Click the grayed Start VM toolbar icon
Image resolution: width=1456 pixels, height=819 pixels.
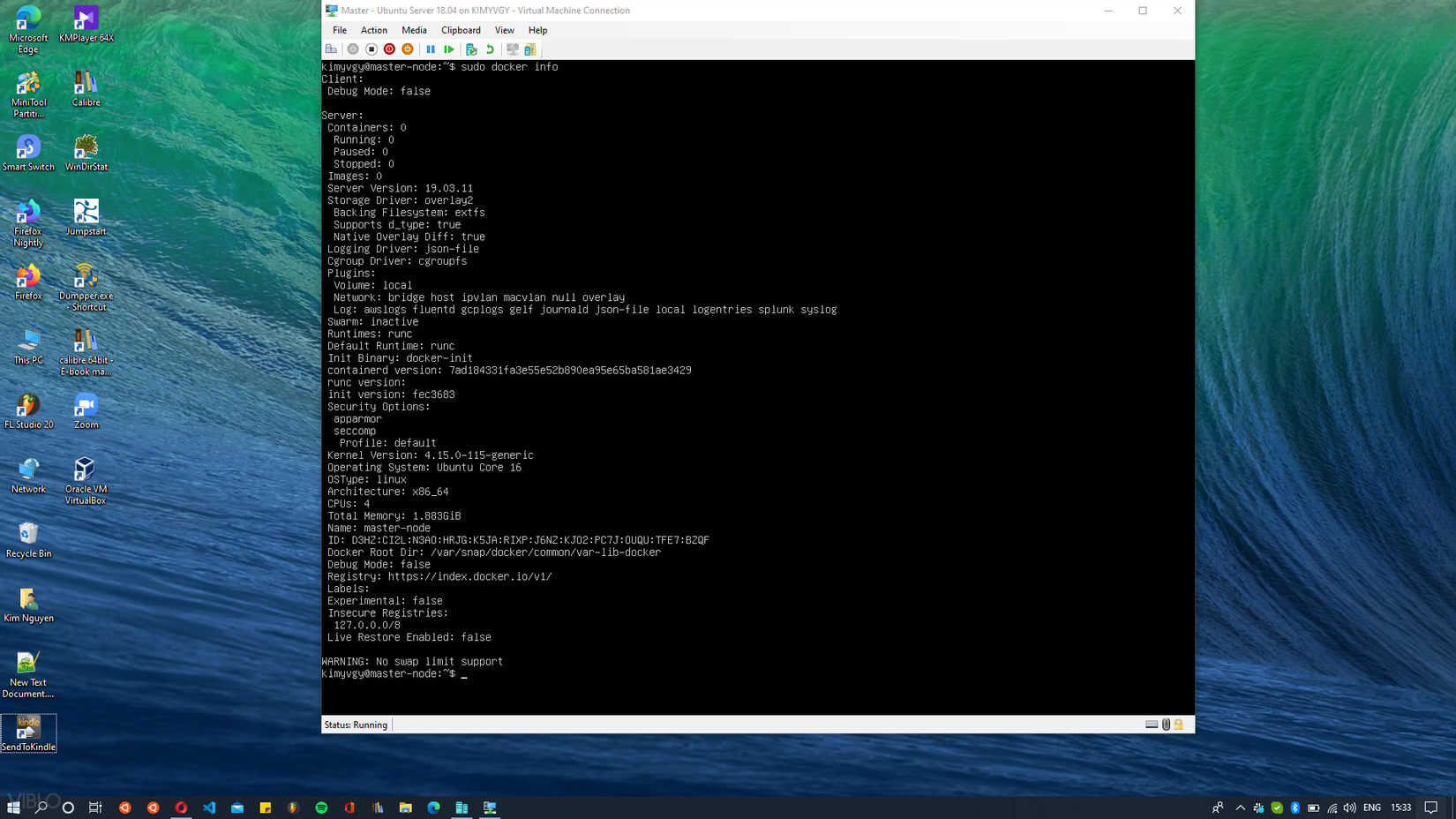[x=353, y=49]
